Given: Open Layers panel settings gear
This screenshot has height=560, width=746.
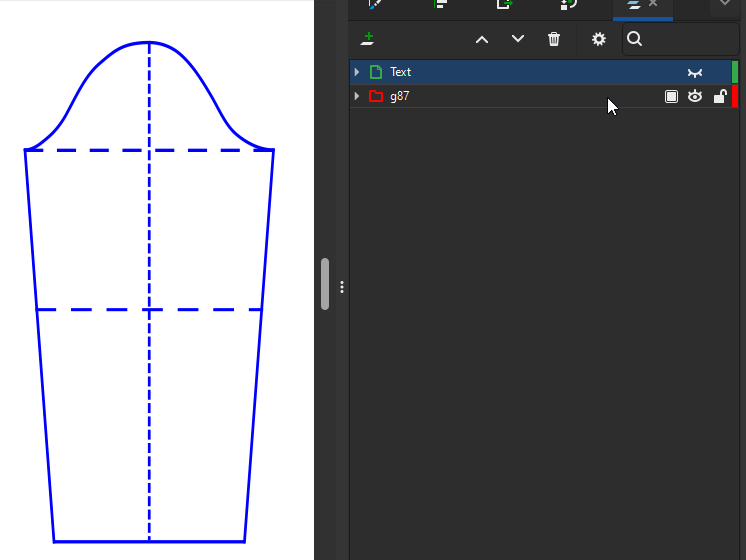Looking at the screenshot, I should click(599, 39).
